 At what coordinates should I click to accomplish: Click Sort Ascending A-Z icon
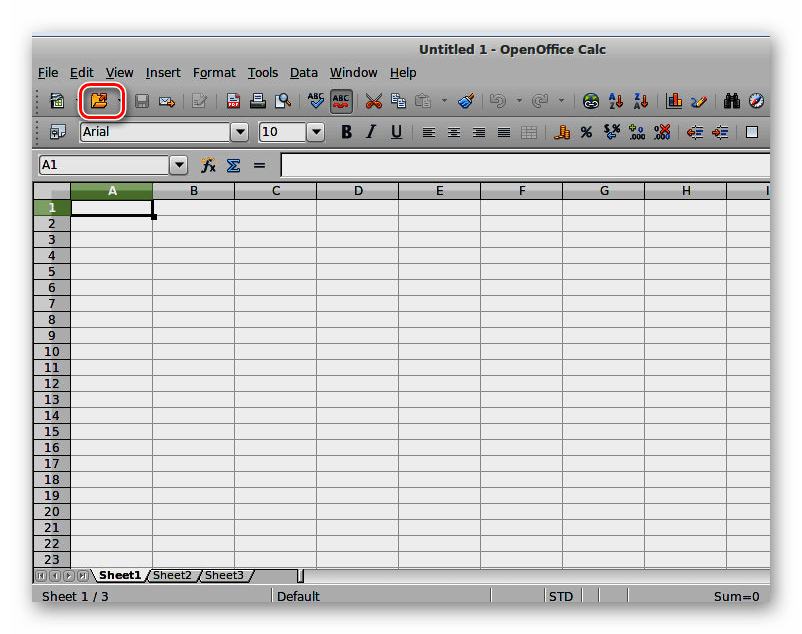click(616, 101)
